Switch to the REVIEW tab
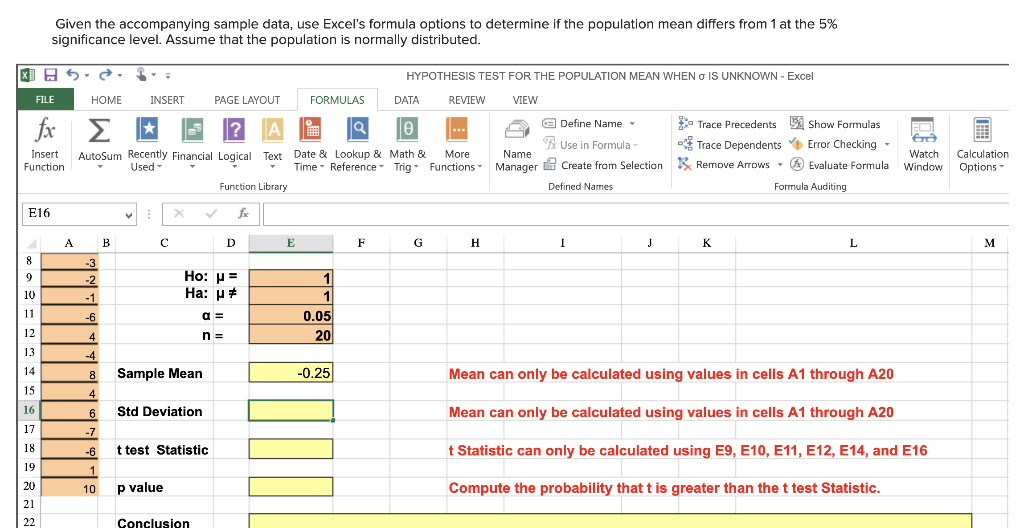Viewport: 1024px width, 528px height. tap(466, 100)
